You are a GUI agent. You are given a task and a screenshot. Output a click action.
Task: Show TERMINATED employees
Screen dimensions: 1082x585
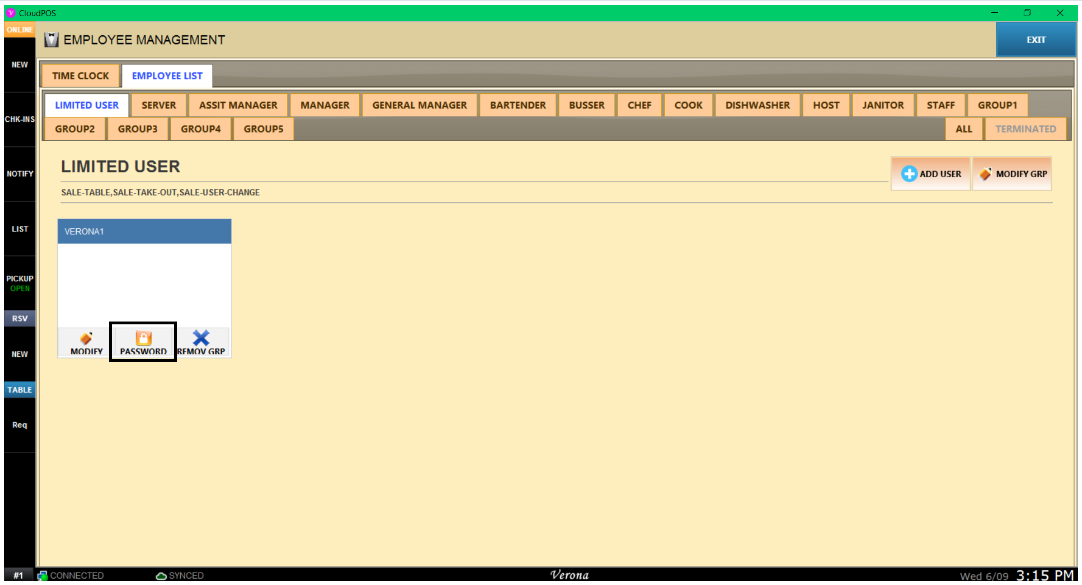click(1025, 129)
